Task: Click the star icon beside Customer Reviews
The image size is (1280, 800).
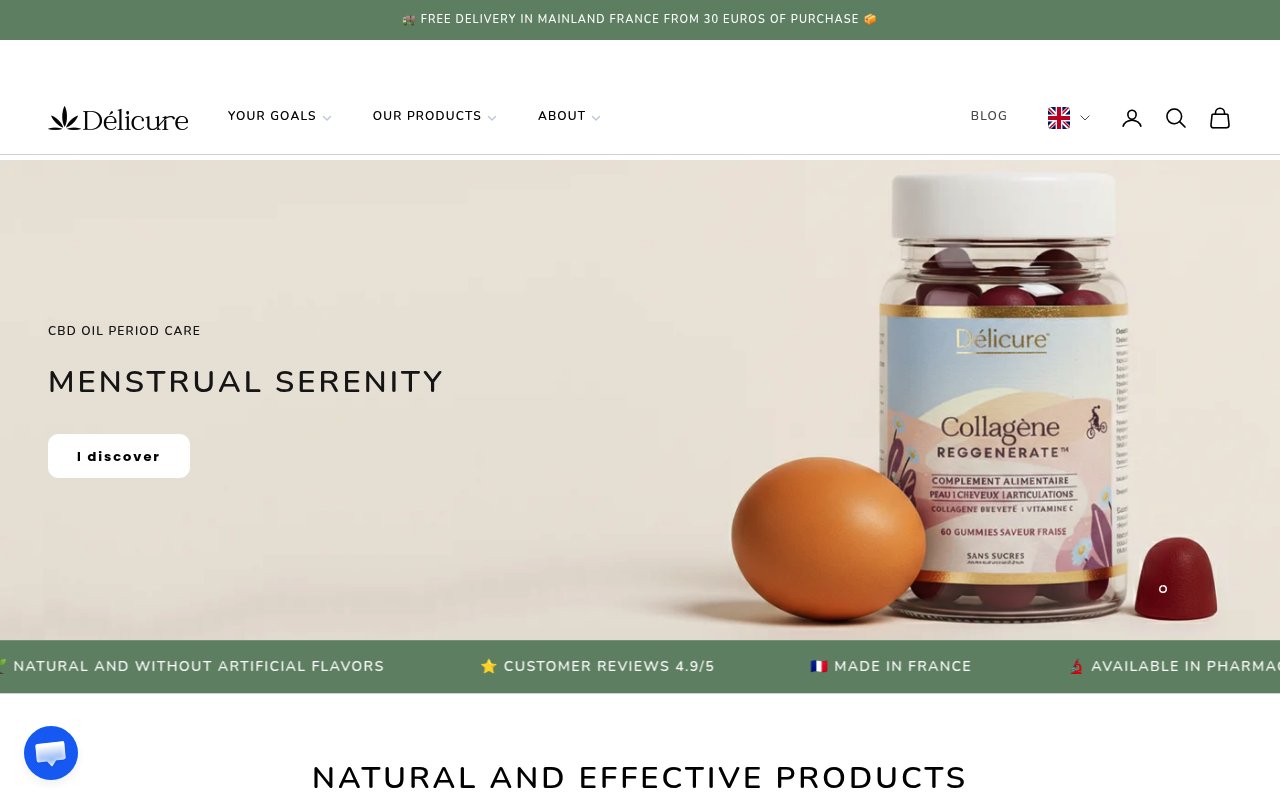Action: (489, 666)
